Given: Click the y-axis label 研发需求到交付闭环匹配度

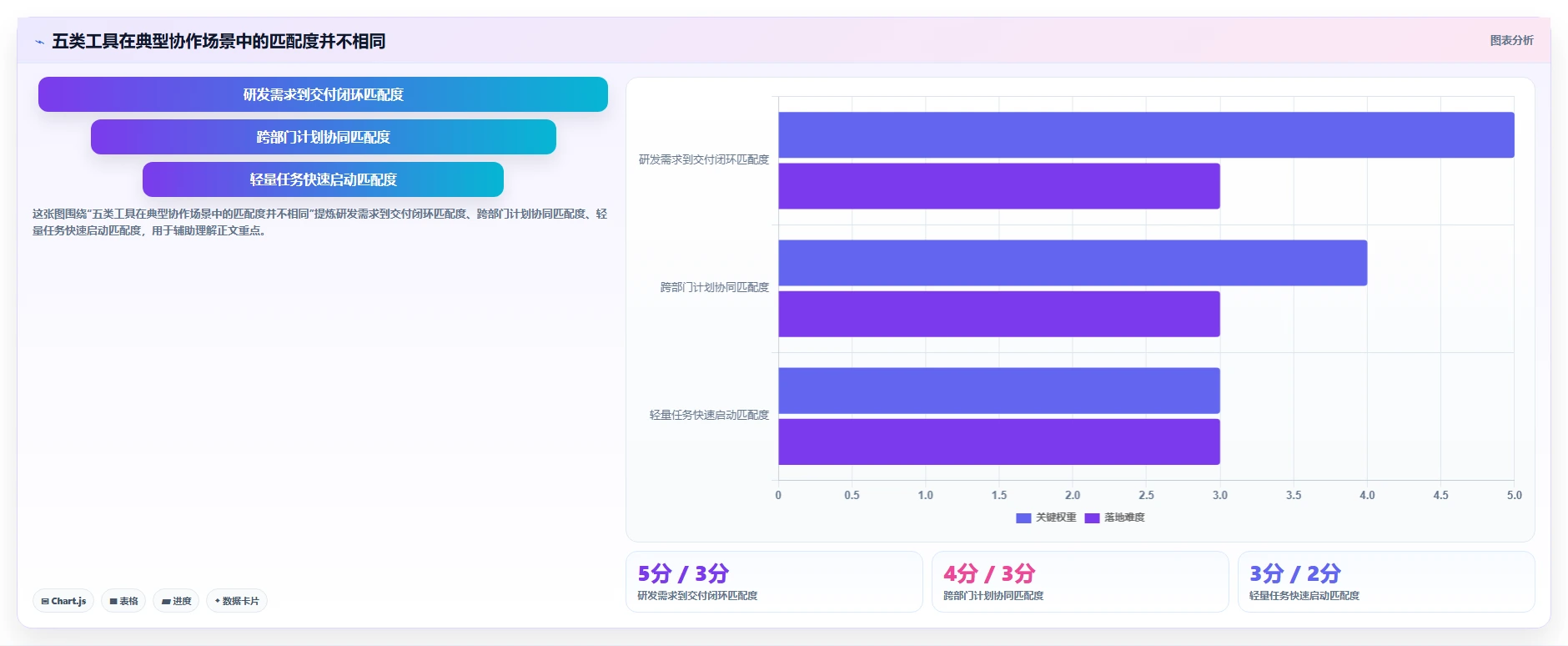Looking at the screenshot, I should pyautogui.click(x=704, y=159).
